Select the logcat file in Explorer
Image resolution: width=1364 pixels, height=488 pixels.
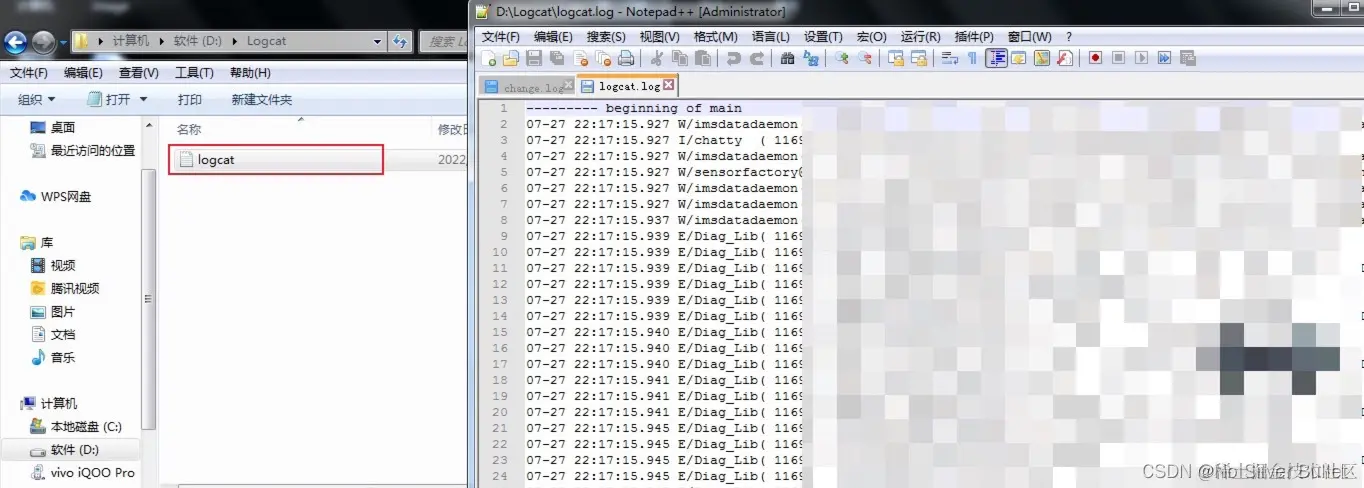point(276,160)
